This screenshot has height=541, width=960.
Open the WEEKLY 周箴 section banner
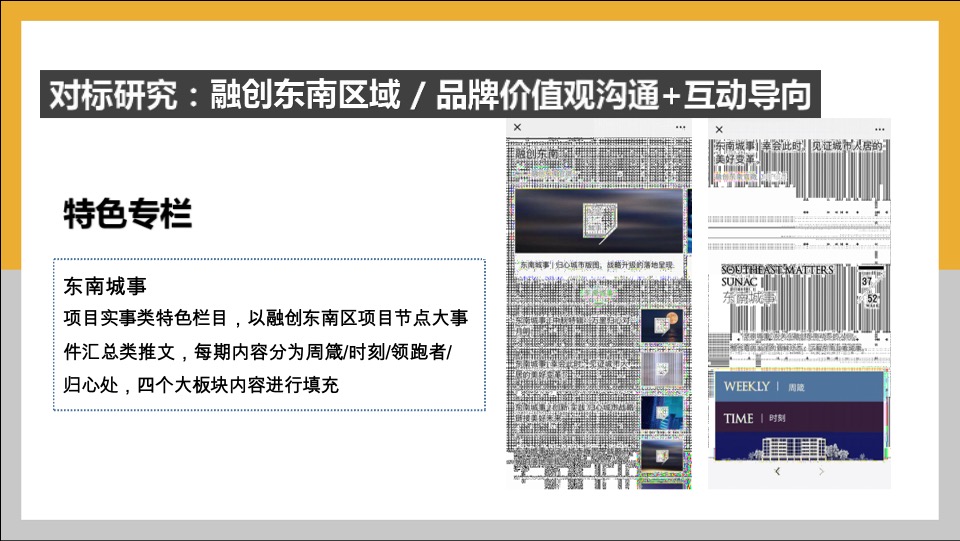pos(799,387)
